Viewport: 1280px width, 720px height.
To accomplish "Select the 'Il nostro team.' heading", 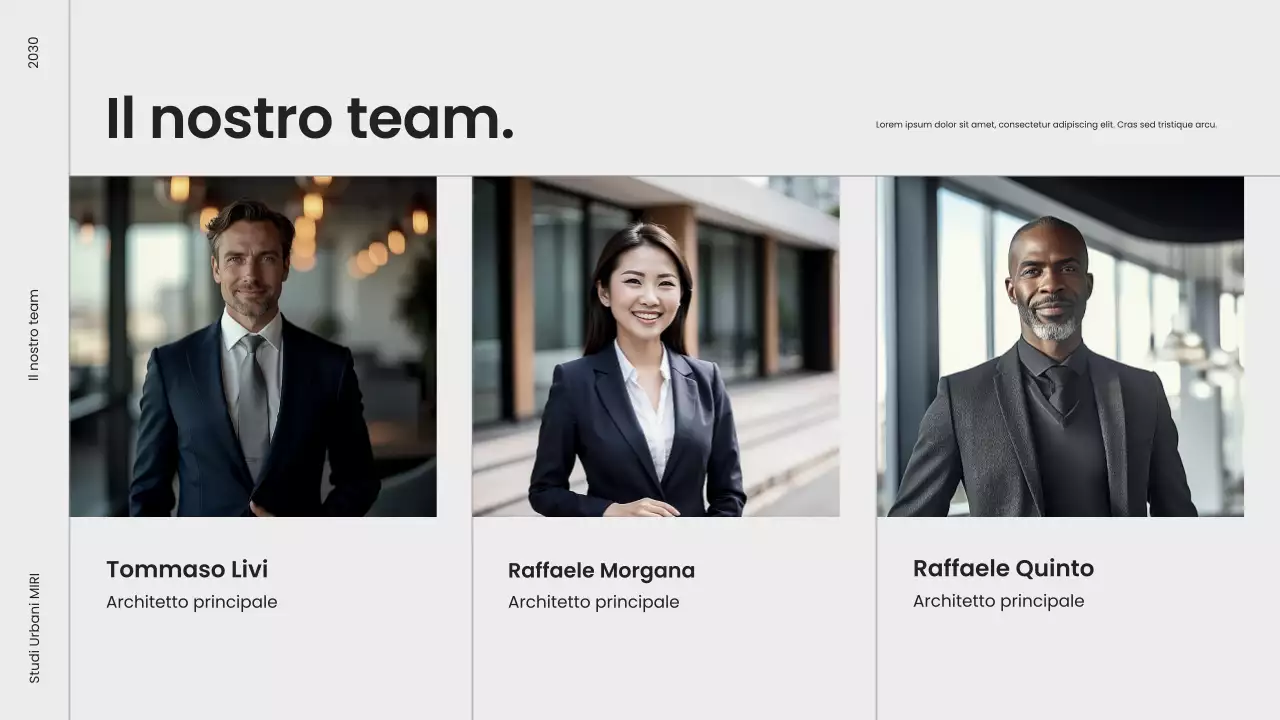I will 310,119.
